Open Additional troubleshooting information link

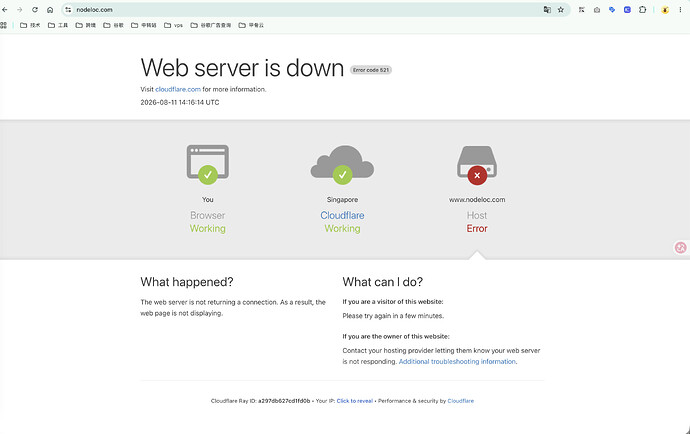point(457,361)
